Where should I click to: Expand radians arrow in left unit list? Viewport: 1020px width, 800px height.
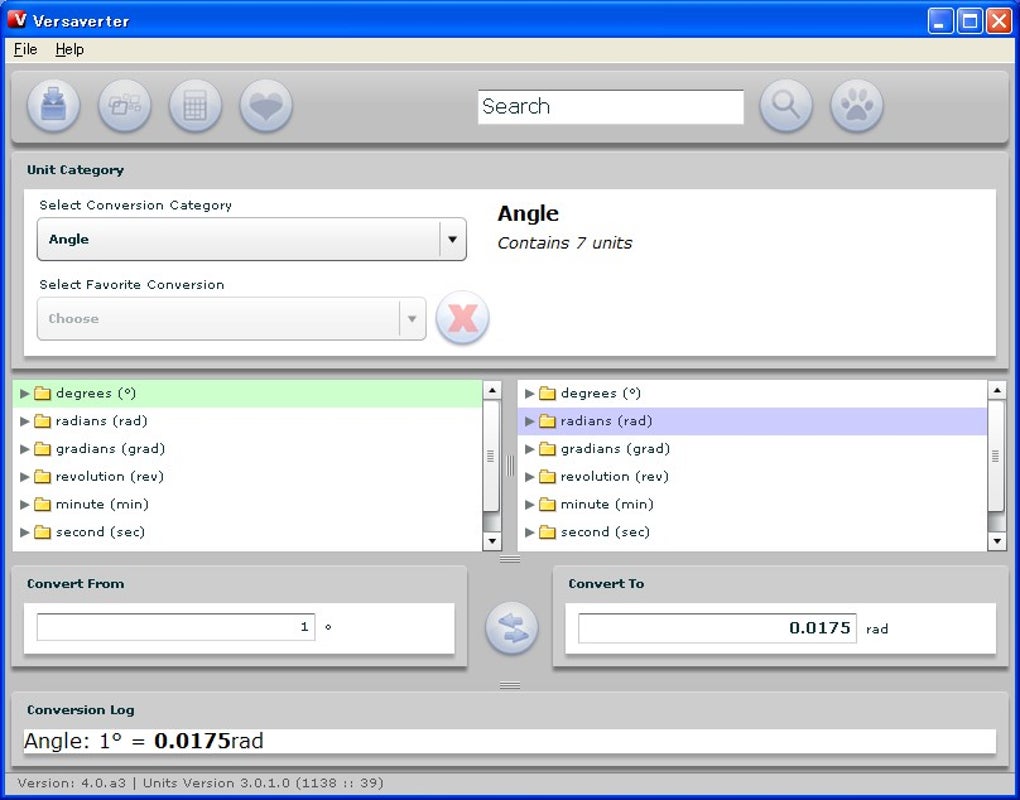click(x=24, y=421)
